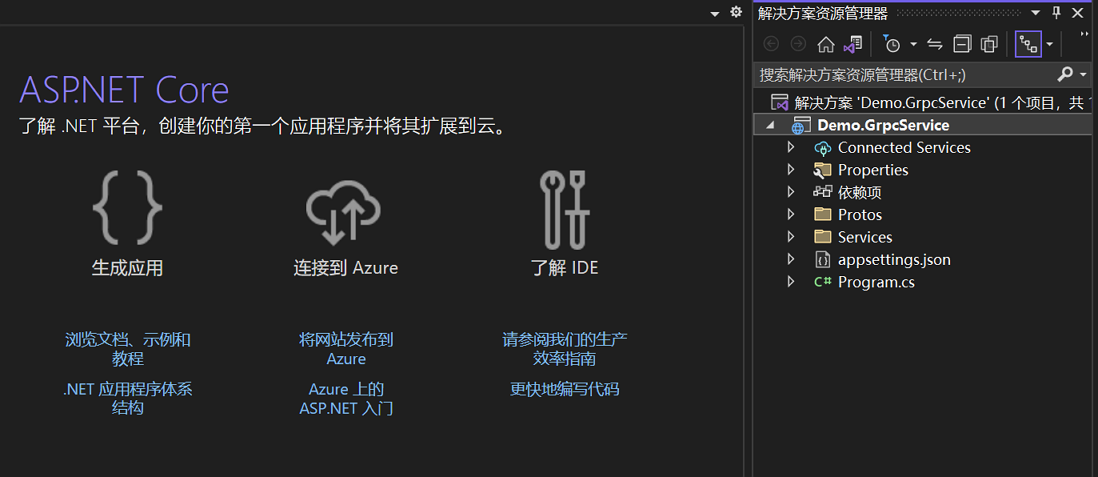Open 将网站发布到 Azure link
1098x477 pixels.
(x=346, y=350)
